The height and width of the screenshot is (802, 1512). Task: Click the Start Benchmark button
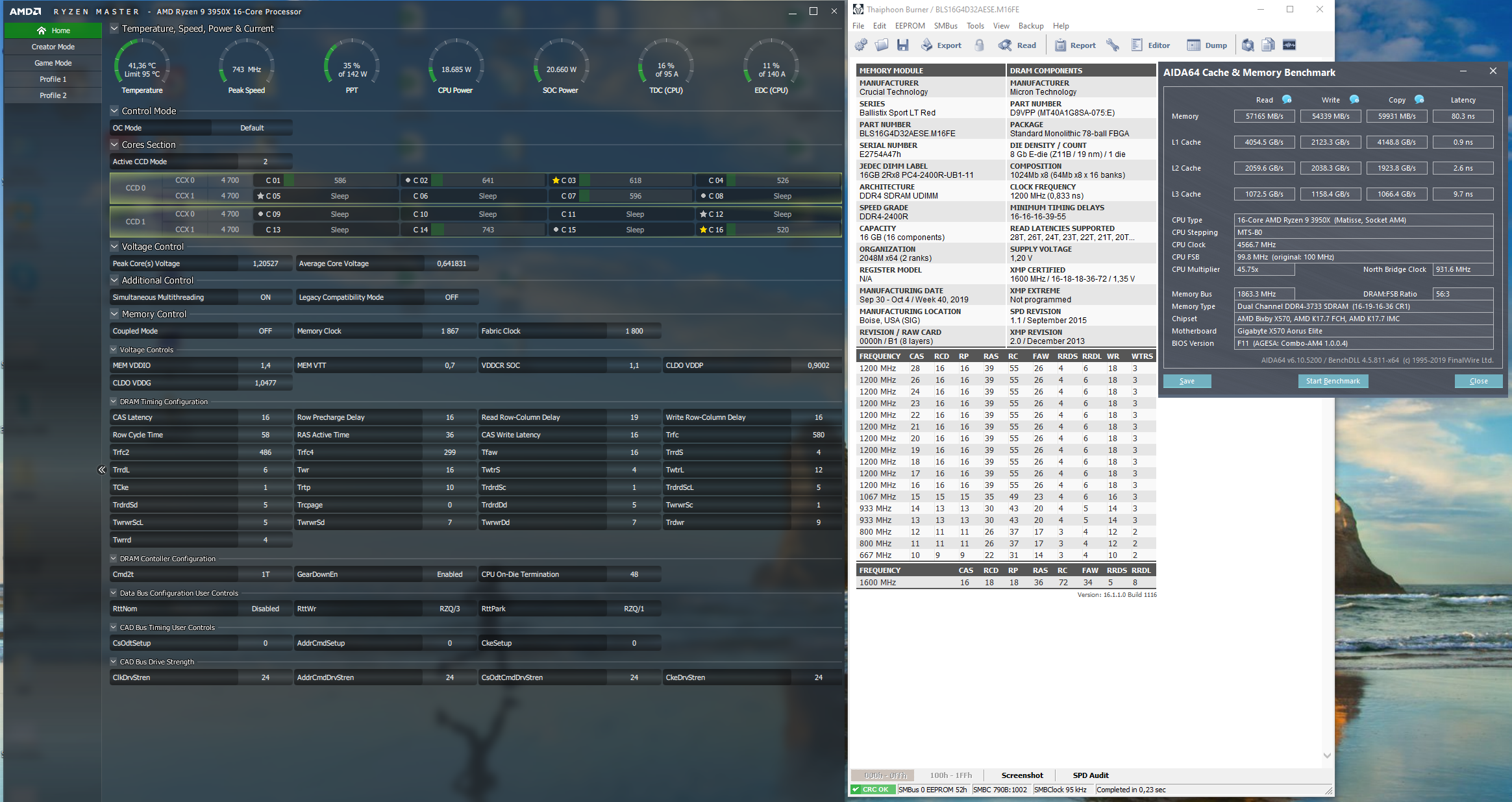tap(1333, 381)
